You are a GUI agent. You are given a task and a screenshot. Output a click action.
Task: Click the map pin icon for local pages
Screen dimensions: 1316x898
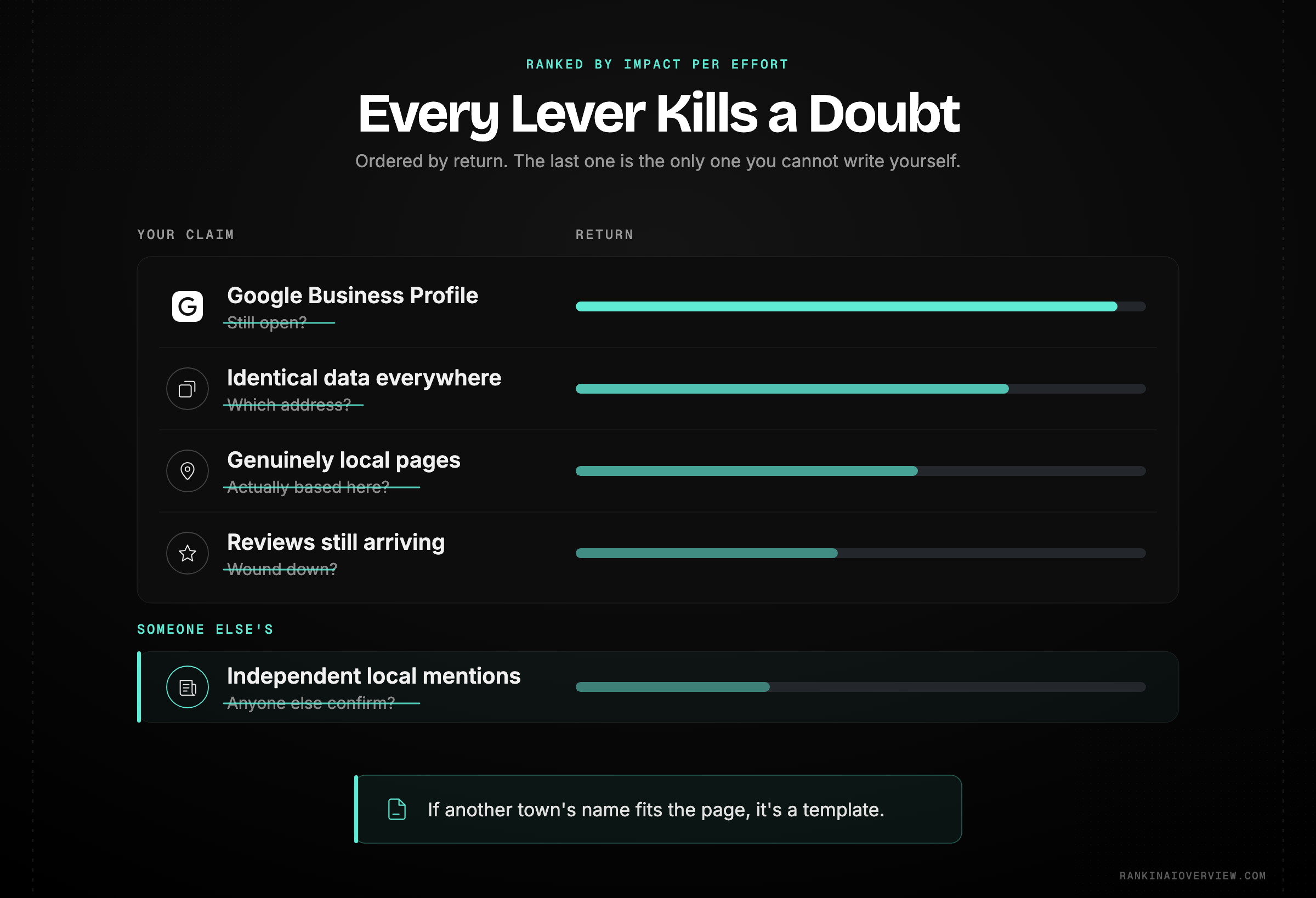pos(188,471)
